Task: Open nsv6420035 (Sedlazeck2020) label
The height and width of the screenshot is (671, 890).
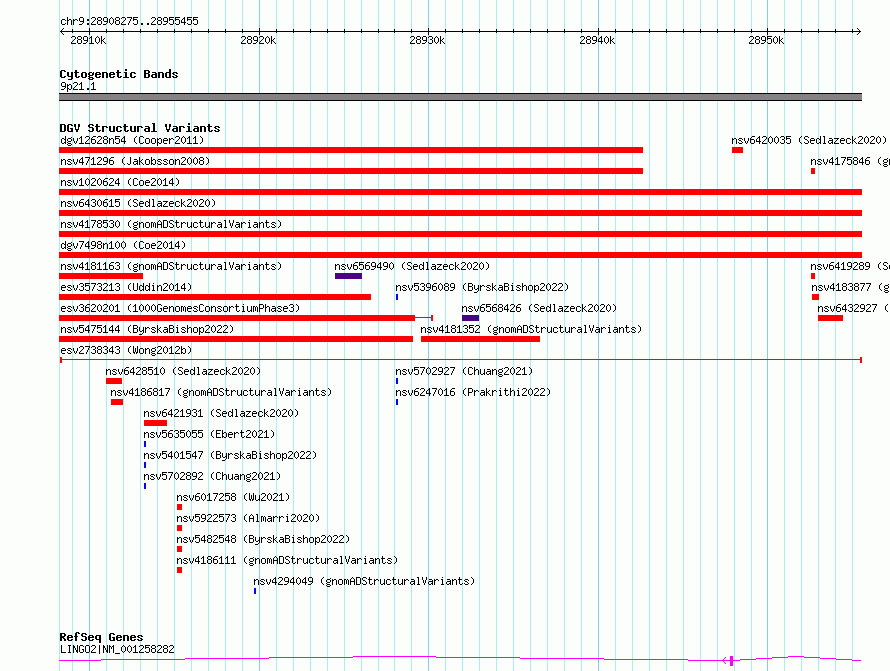Action: point(809,140)
